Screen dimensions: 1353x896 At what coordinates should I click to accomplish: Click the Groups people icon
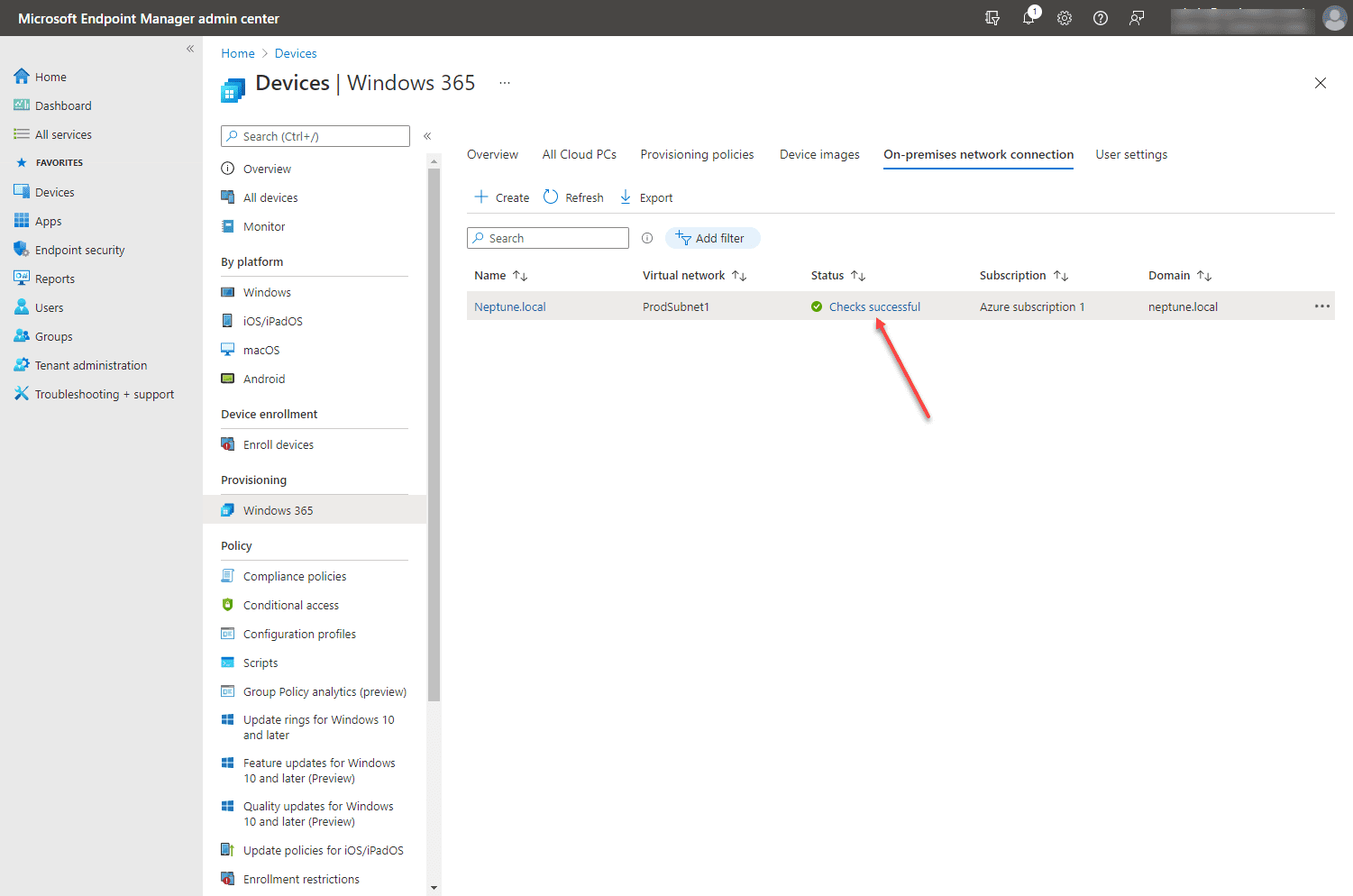click(x=22, y=336)
